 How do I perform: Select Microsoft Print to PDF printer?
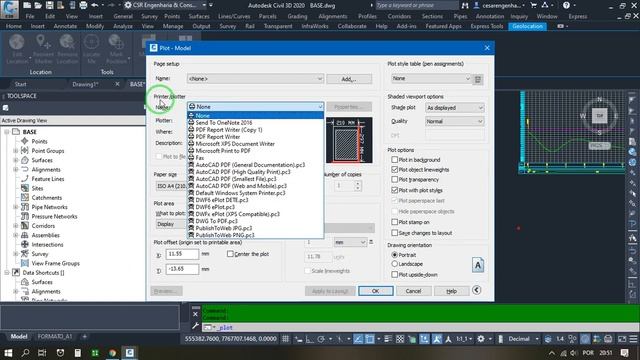(223, 151)
